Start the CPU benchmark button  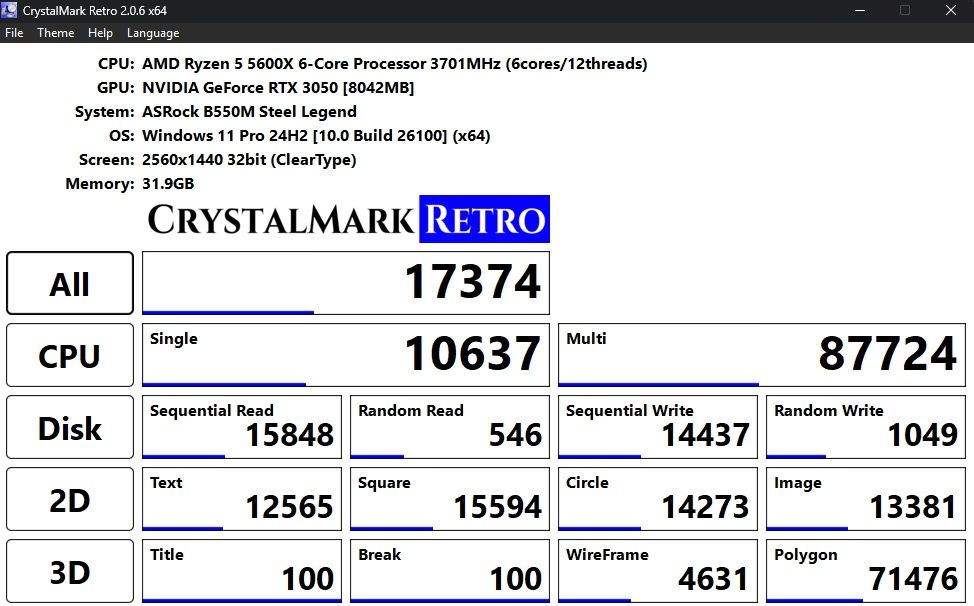[70, 355]
